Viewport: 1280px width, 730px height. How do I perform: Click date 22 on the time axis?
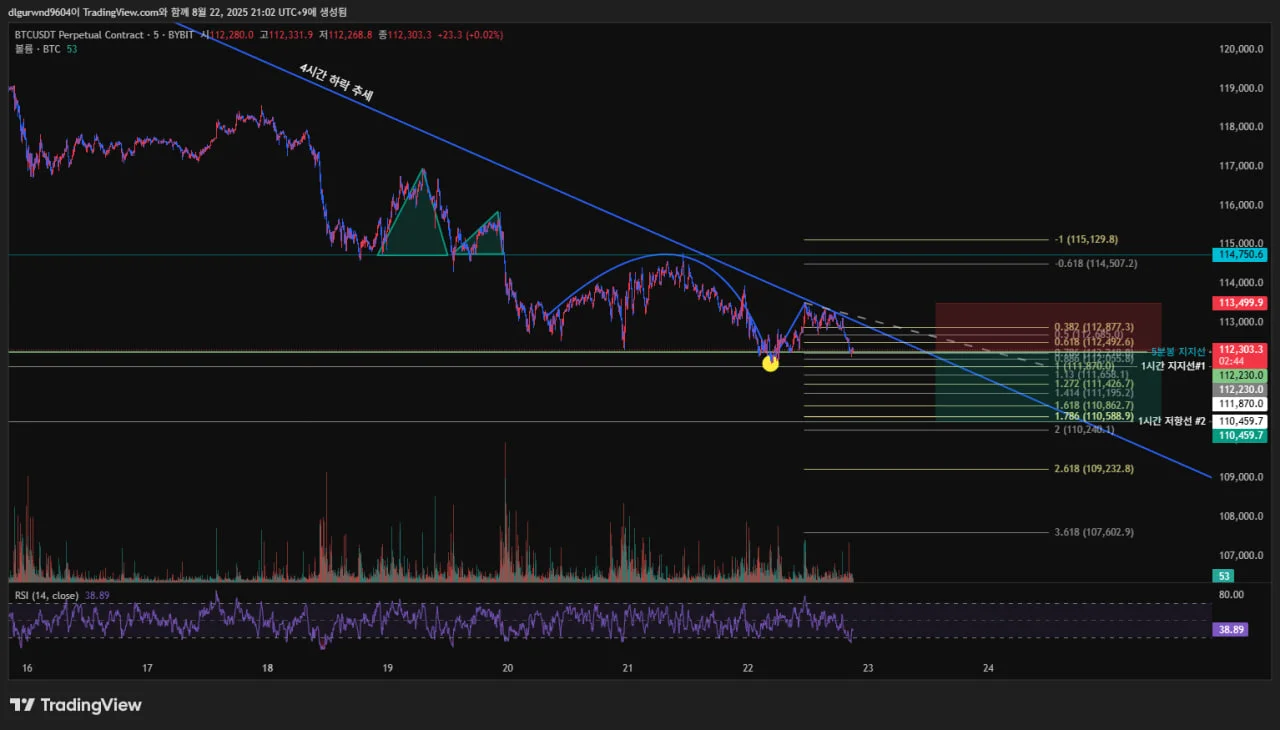tap(748, 668)
